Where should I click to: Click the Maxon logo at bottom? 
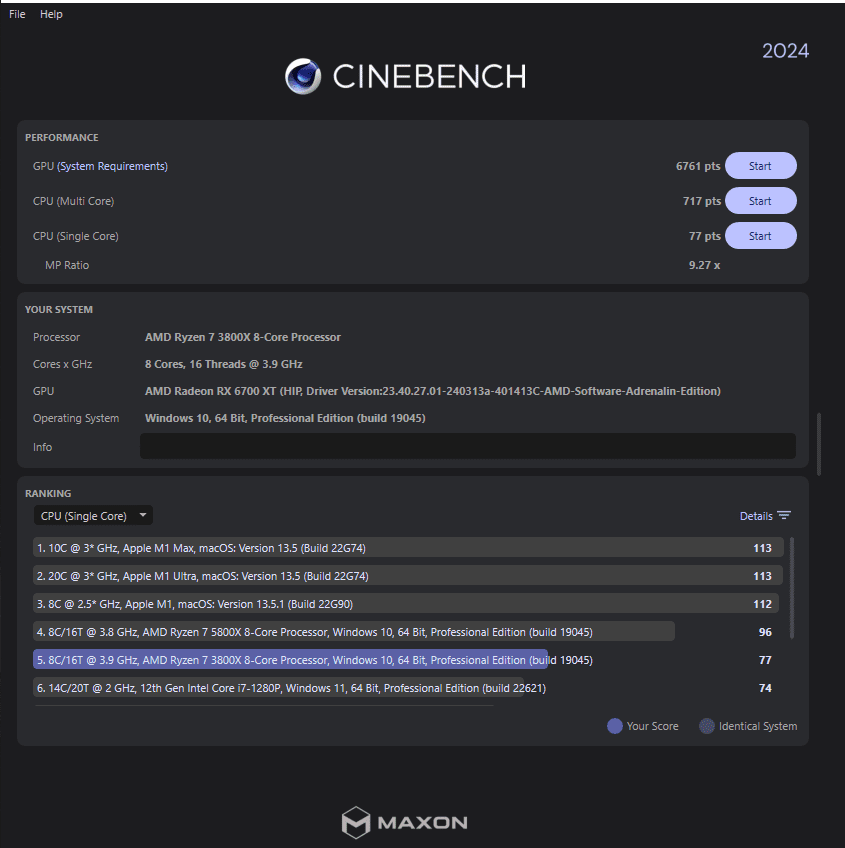[405, 823]
